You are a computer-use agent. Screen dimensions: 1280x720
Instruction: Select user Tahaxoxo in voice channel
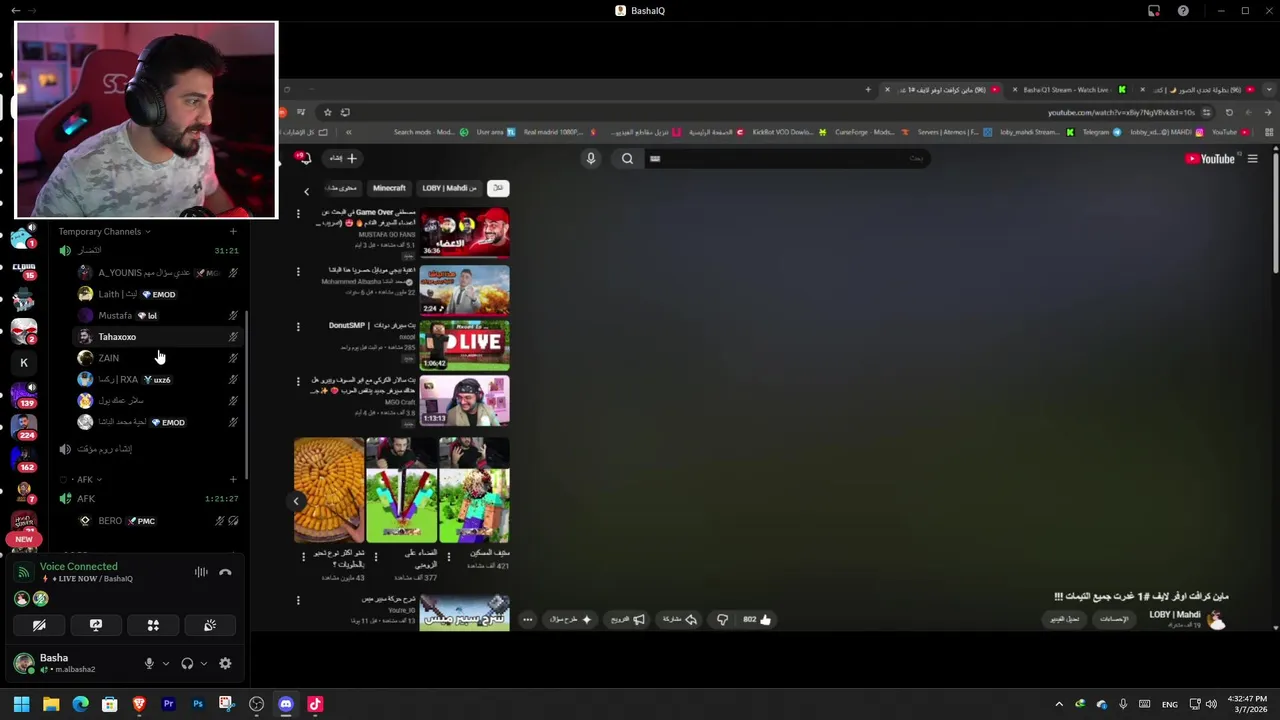(x=158, y=337)
